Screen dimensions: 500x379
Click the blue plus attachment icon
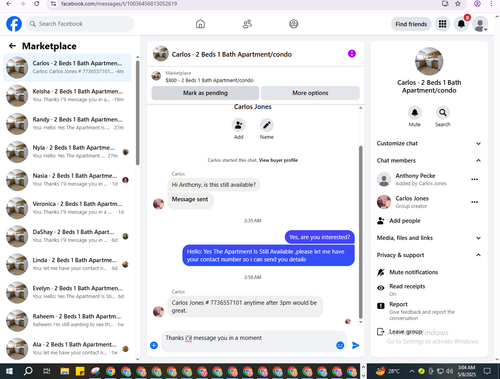154,345
